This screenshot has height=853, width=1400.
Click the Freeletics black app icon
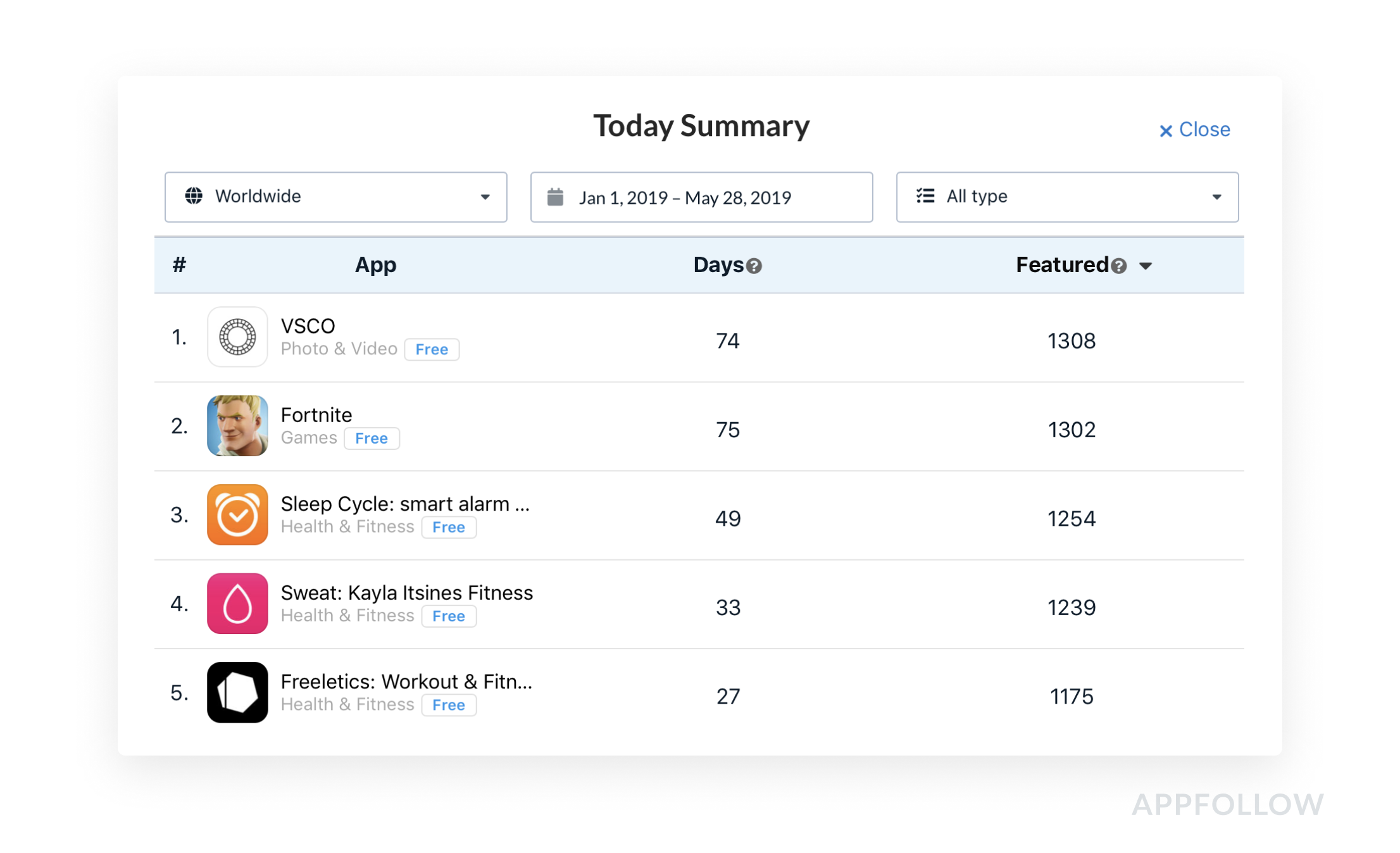tap(237, 692)
